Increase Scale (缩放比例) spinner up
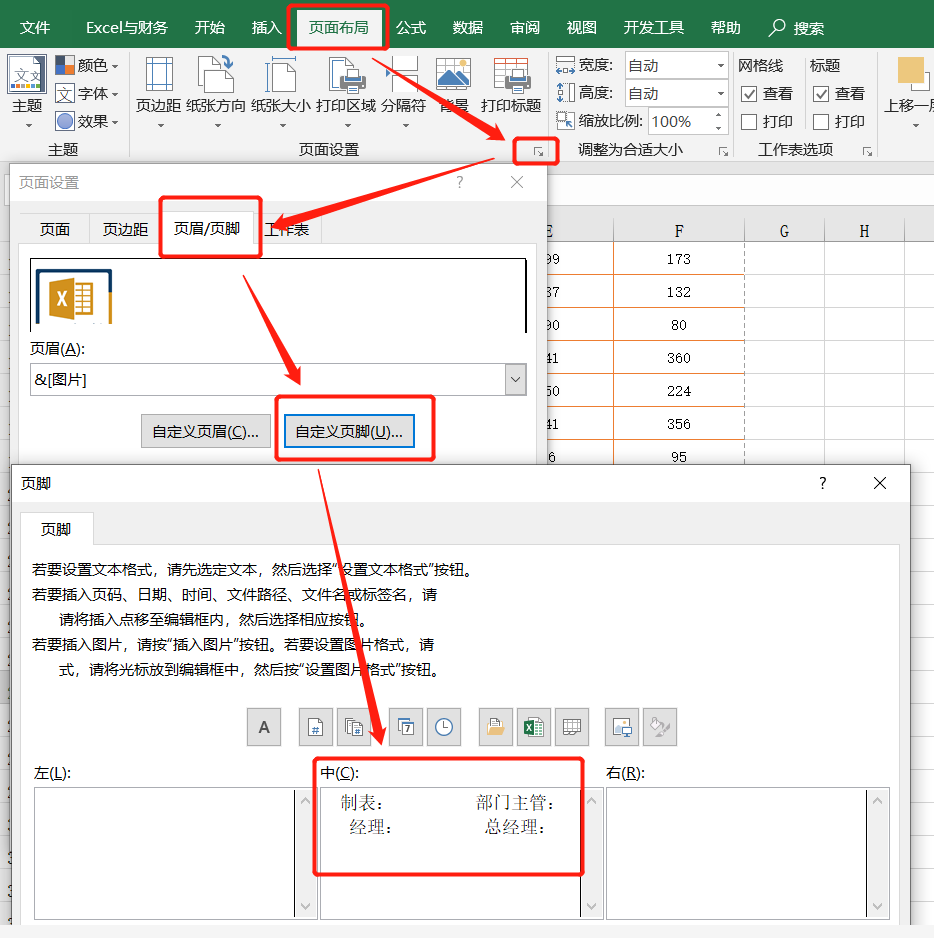Image resolution: width=934 pixels, height=938 pixels. (719, 115)
